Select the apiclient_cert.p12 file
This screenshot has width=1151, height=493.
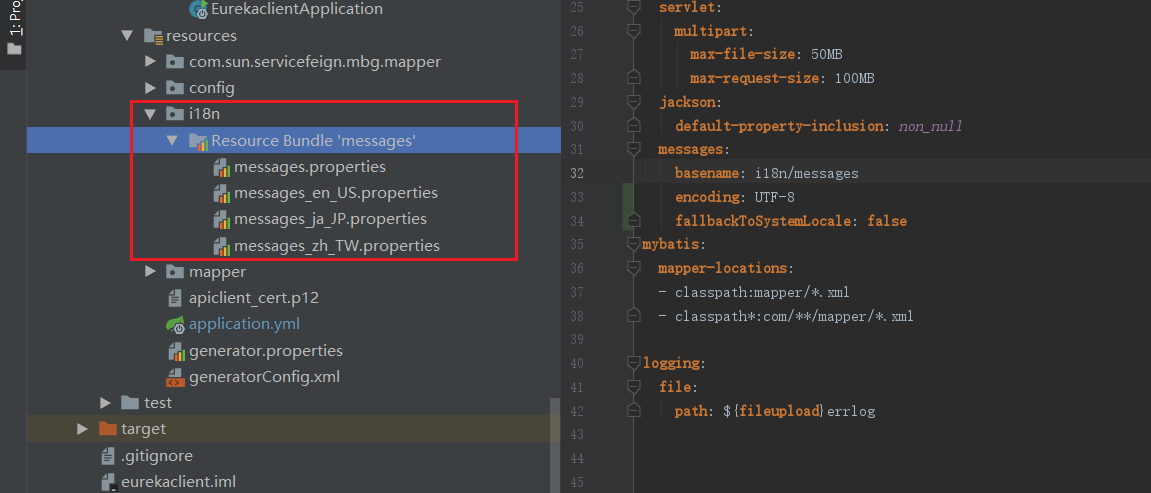tap(253, 298)
